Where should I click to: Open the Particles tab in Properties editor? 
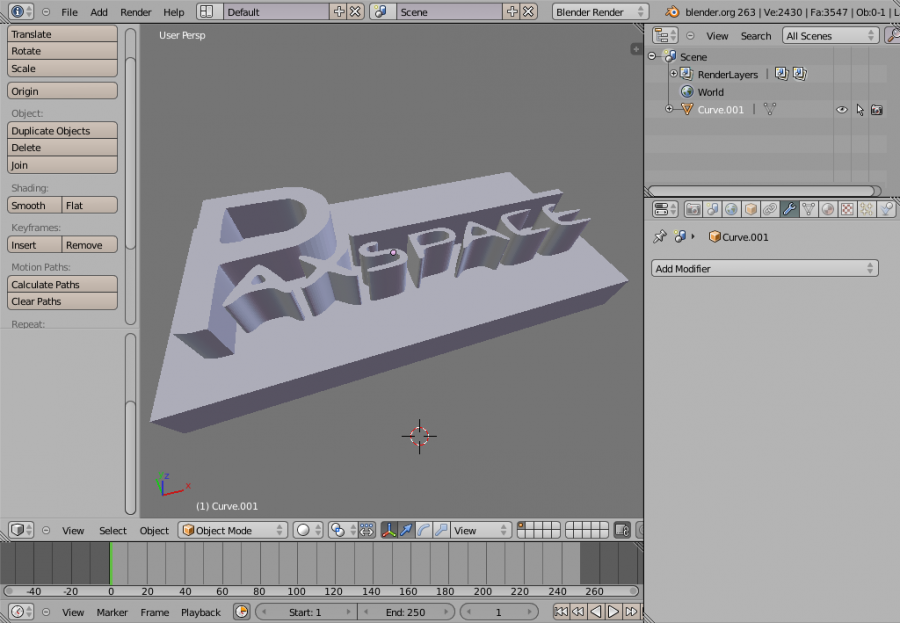[867, 208]
